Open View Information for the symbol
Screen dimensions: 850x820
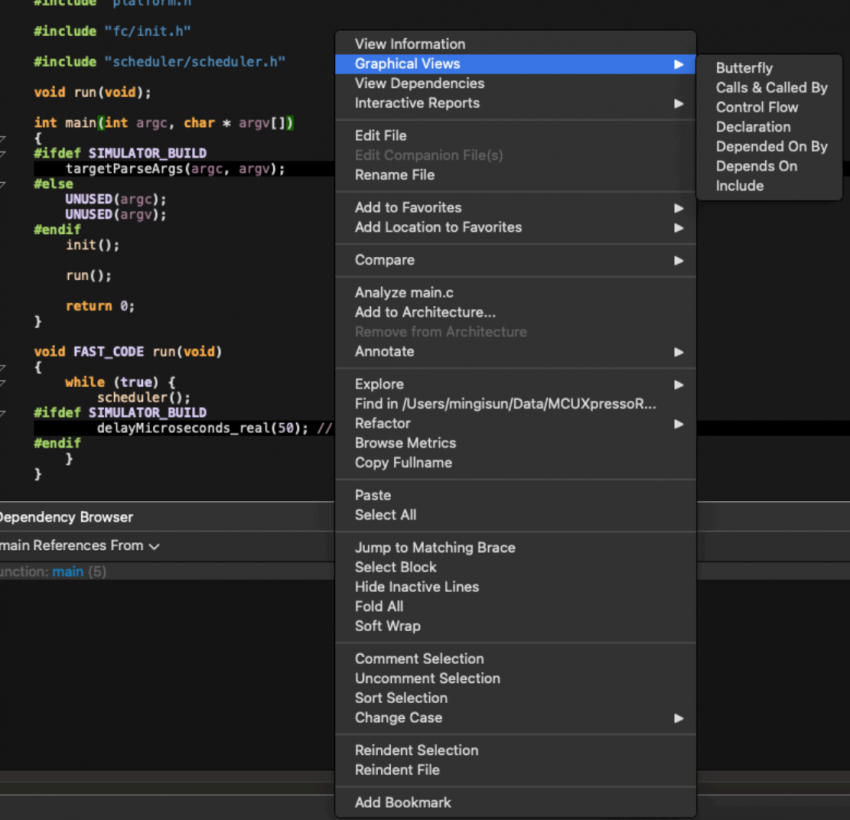[410, 44]
